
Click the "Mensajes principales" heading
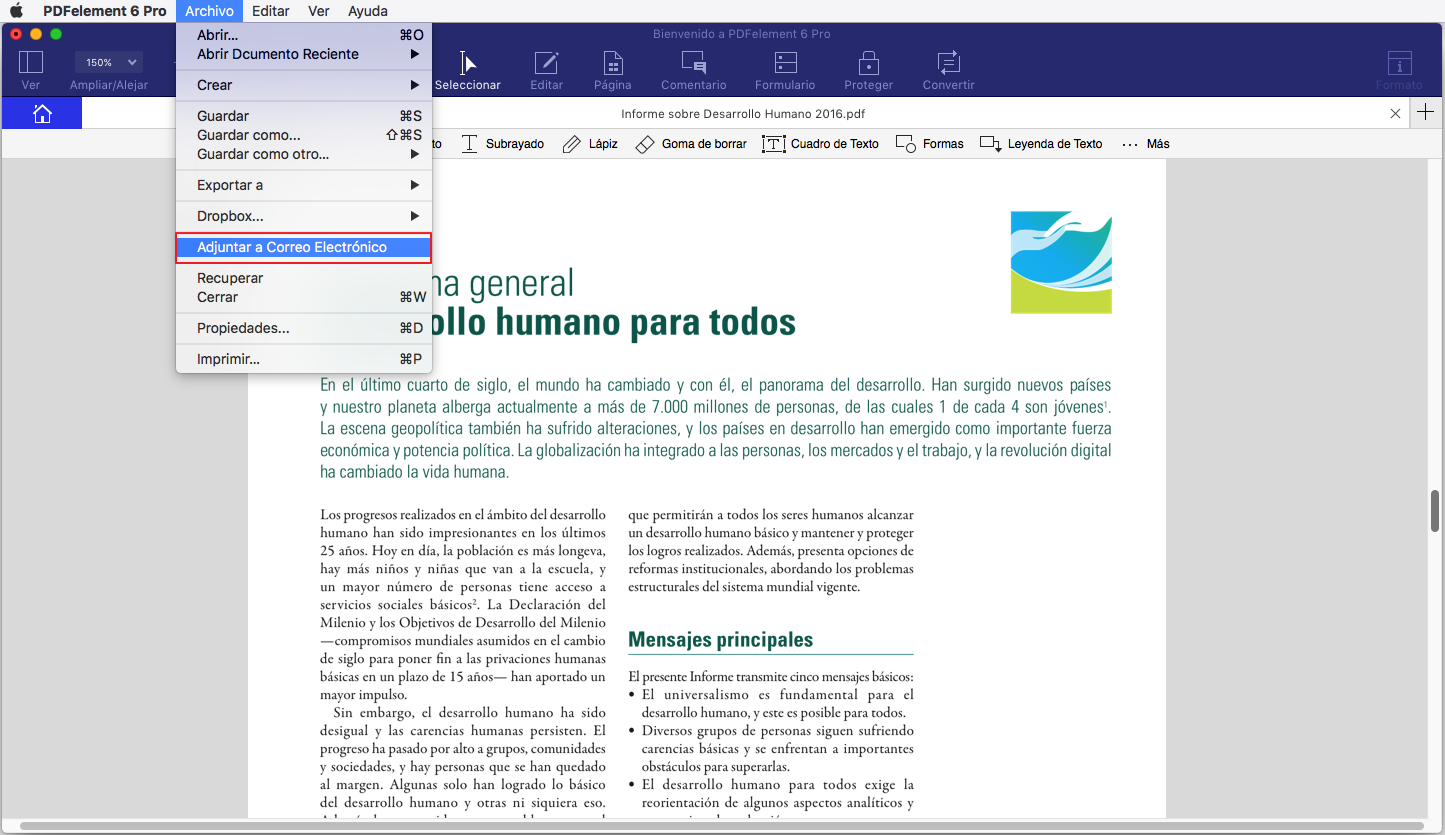[x=720, y=640]
